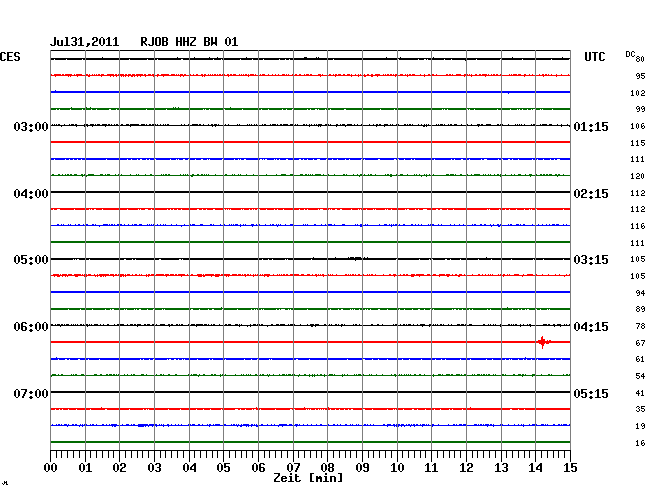
Task: Click the DC value "35"
Action: pyautogui.click(x=640, y=409)
